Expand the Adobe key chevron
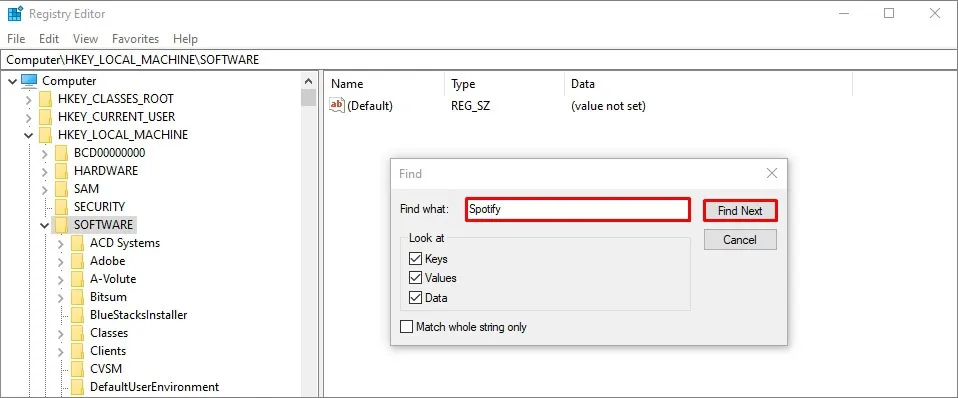The height and width of the screenshot is (398, 958). [60, 262]
